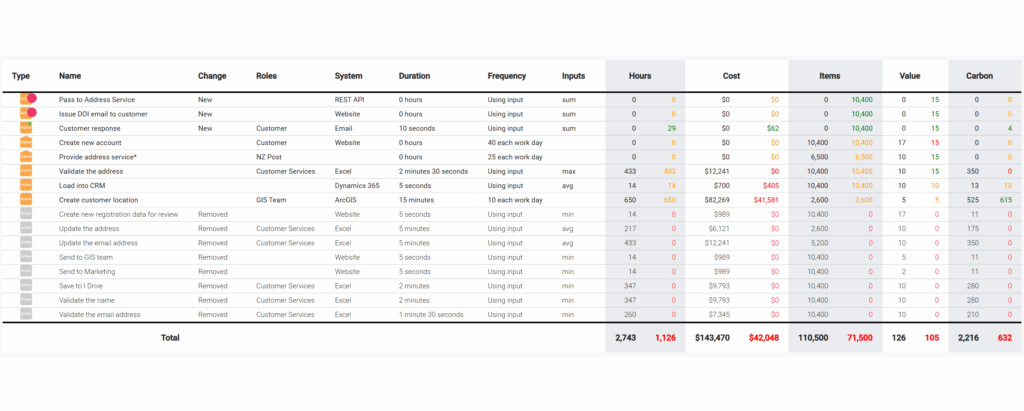
Task: Click the type icon for Validate the address
Action: click(26, 172)
